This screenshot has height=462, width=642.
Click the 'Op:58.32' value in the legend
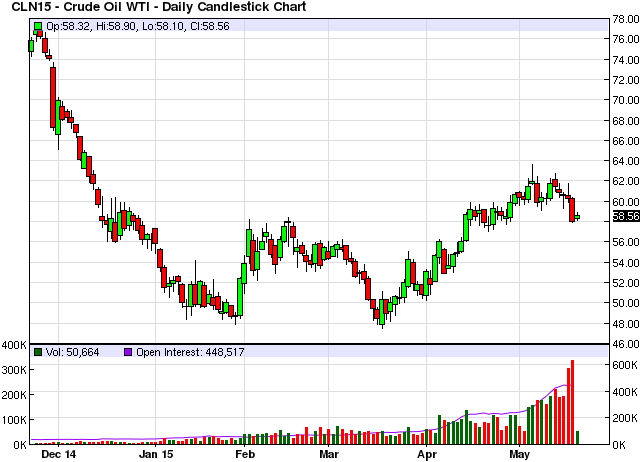(68, 26)
